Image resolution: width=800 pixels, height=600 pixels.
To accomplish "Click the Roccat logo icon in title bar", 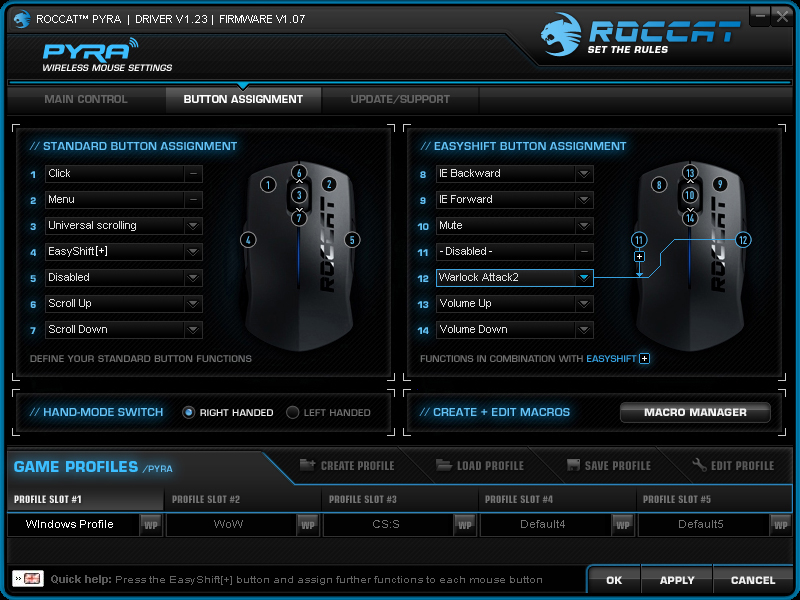I will [x=22, y=19].
